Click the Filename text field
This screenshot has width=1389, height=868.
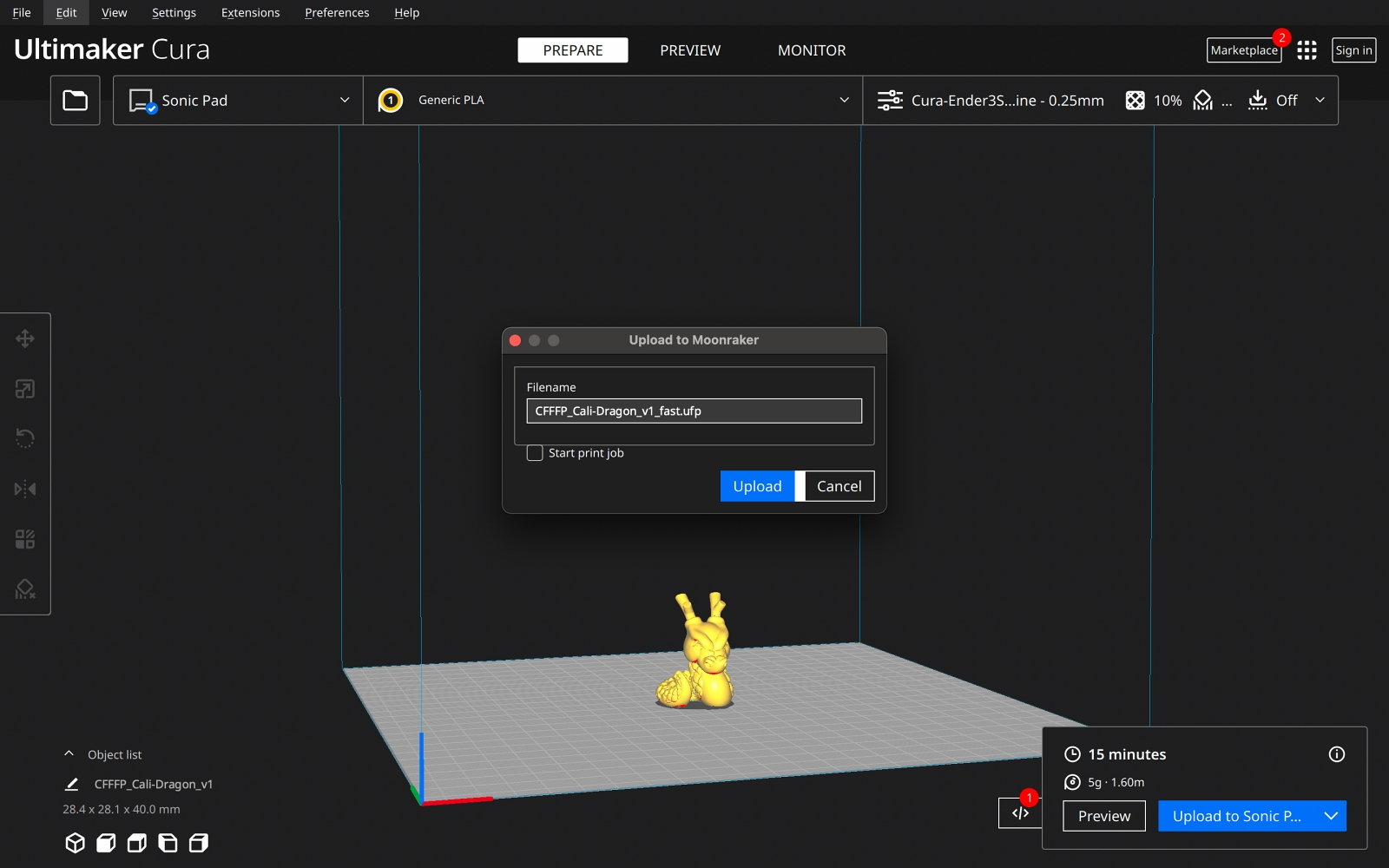[694, 411]
